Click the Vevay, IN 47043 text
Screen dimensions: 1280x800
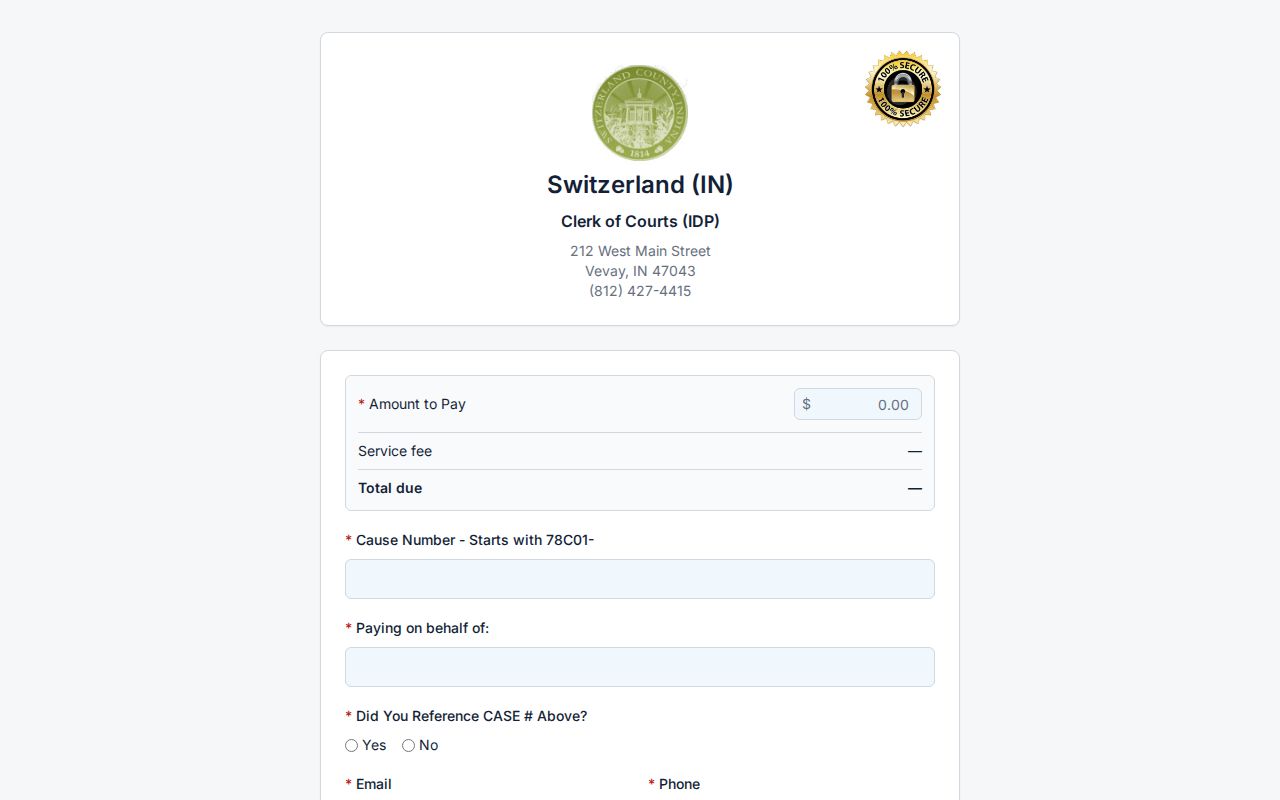pos(640,271)
